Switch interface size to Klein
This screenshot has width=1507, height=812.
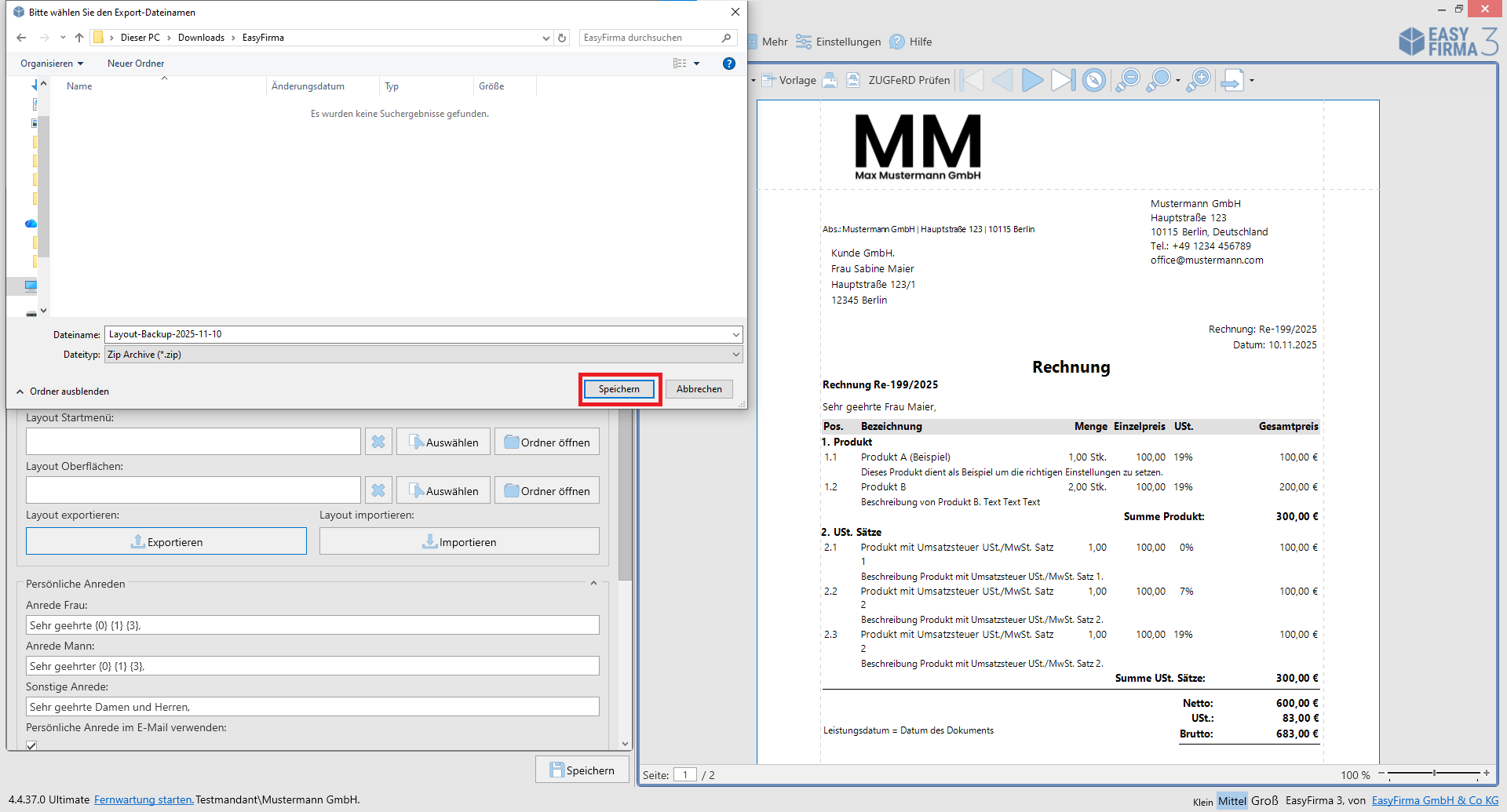point(1202,801)
